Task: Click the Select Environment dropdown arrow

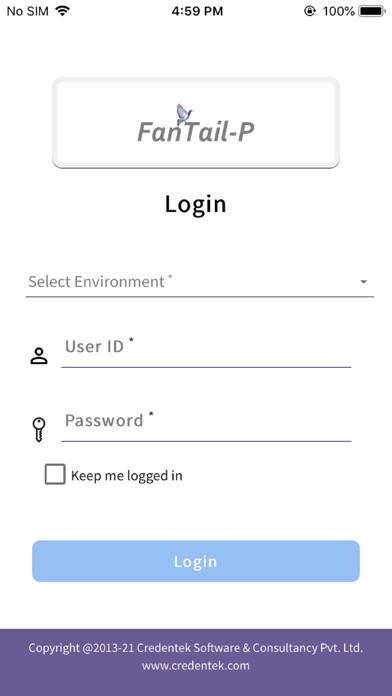Action: [x=364, y=282]
